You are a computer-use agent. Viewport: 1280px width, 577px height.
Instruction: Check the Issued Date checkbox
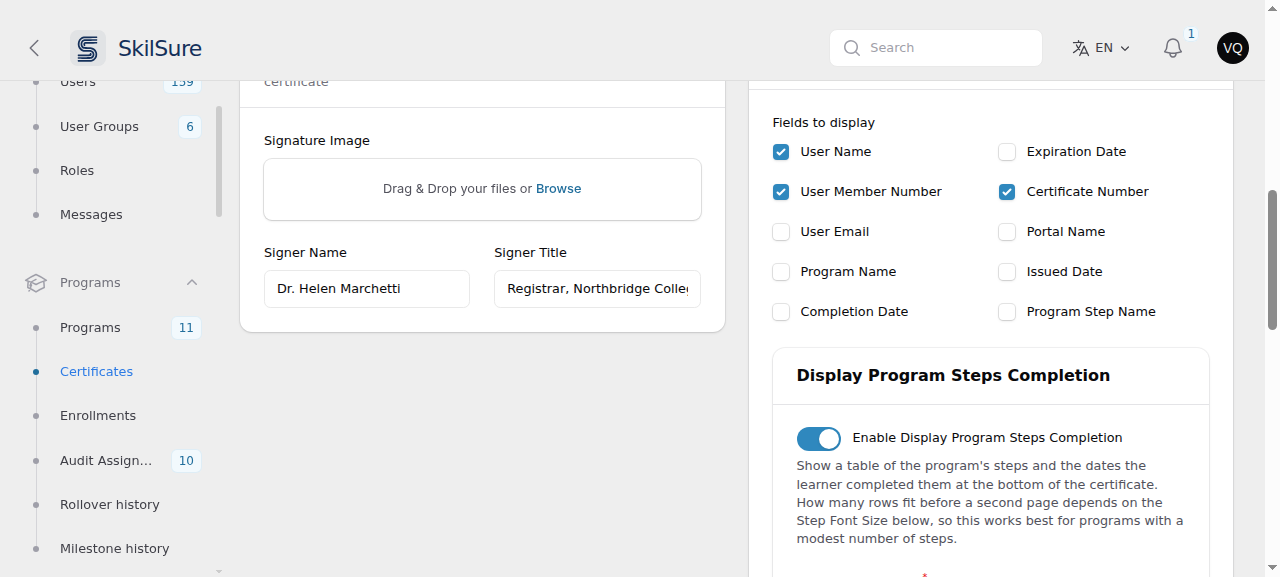click(1007, 272)
